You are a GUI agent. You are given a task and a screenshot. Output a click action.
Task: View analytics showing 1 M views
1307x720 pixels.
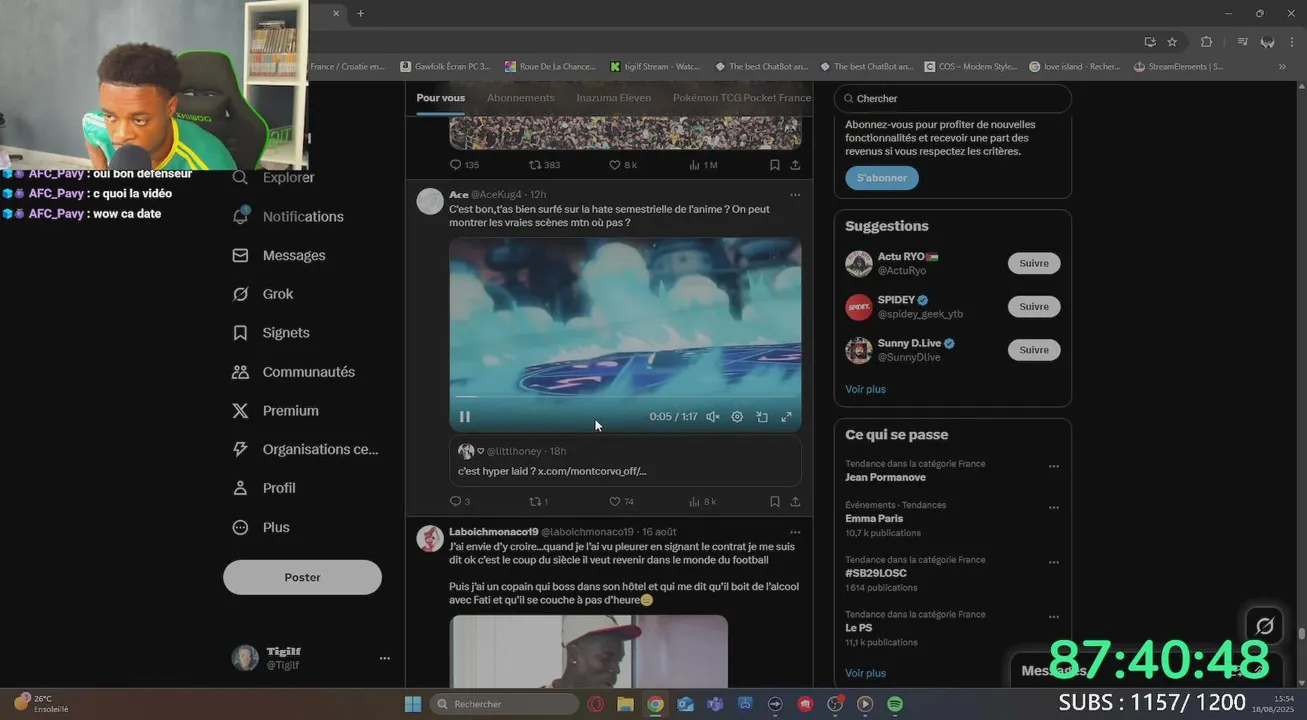(695, 165)
